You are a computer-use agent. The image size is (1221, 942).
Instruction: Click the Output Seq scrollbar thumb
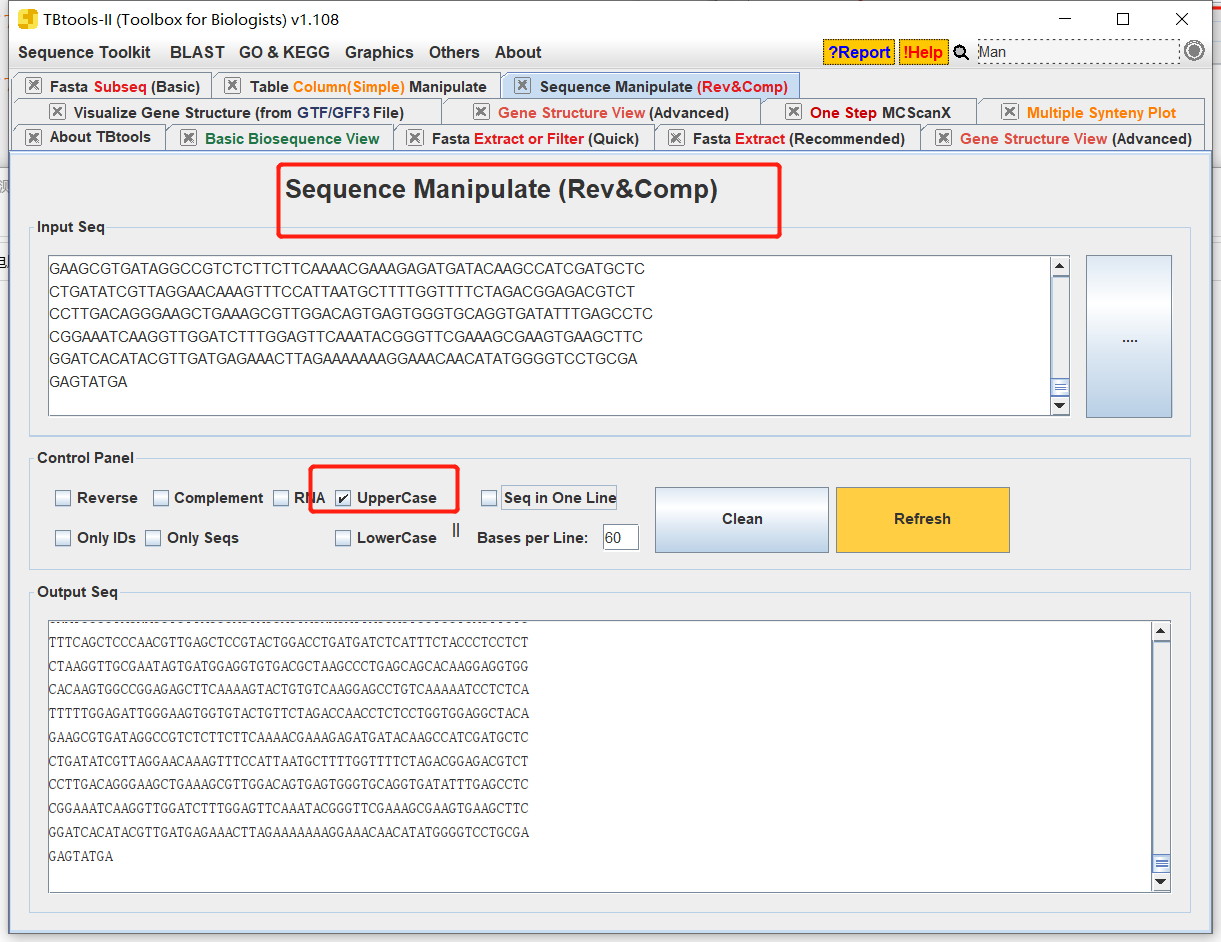pyautogui.click(x=1161, y=865)
